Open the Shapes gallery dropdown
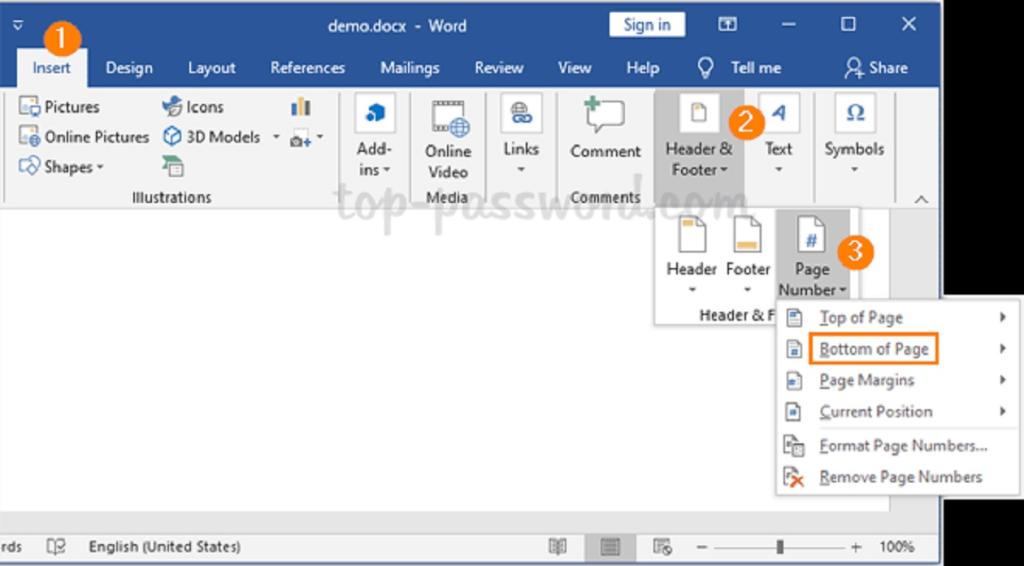This screenshot has width=1024, height=566. pos(61,167)
